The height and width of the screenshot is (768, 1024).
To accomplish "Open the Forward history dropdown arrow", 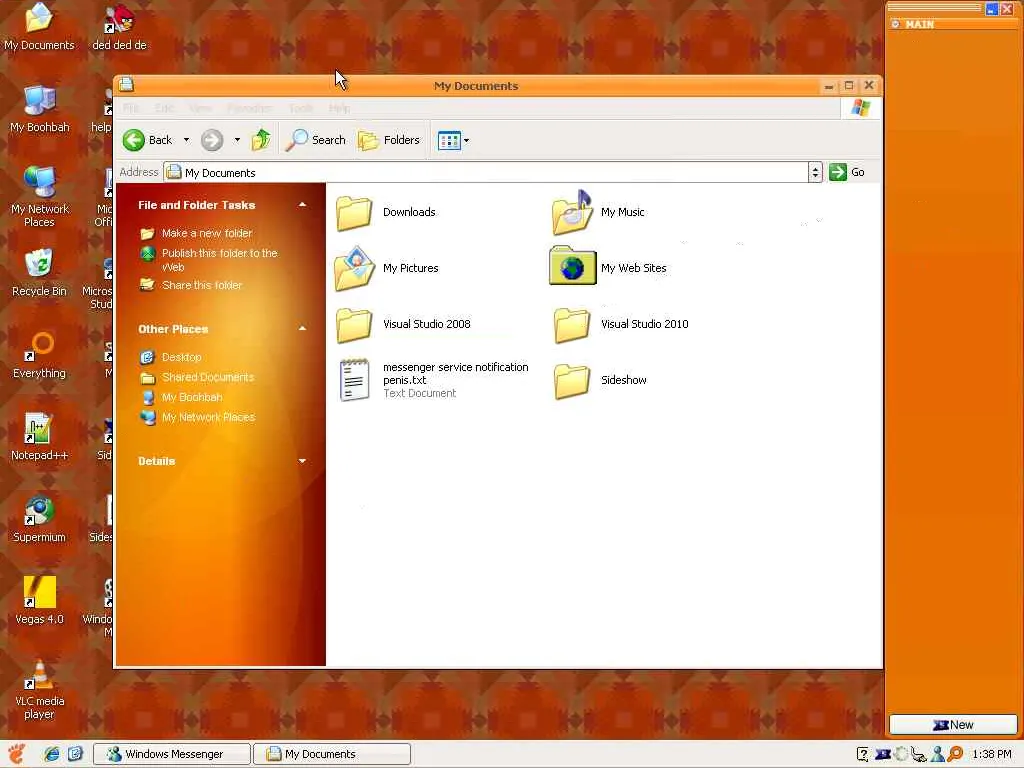I will pyautogui.click(x=237, y=140).
